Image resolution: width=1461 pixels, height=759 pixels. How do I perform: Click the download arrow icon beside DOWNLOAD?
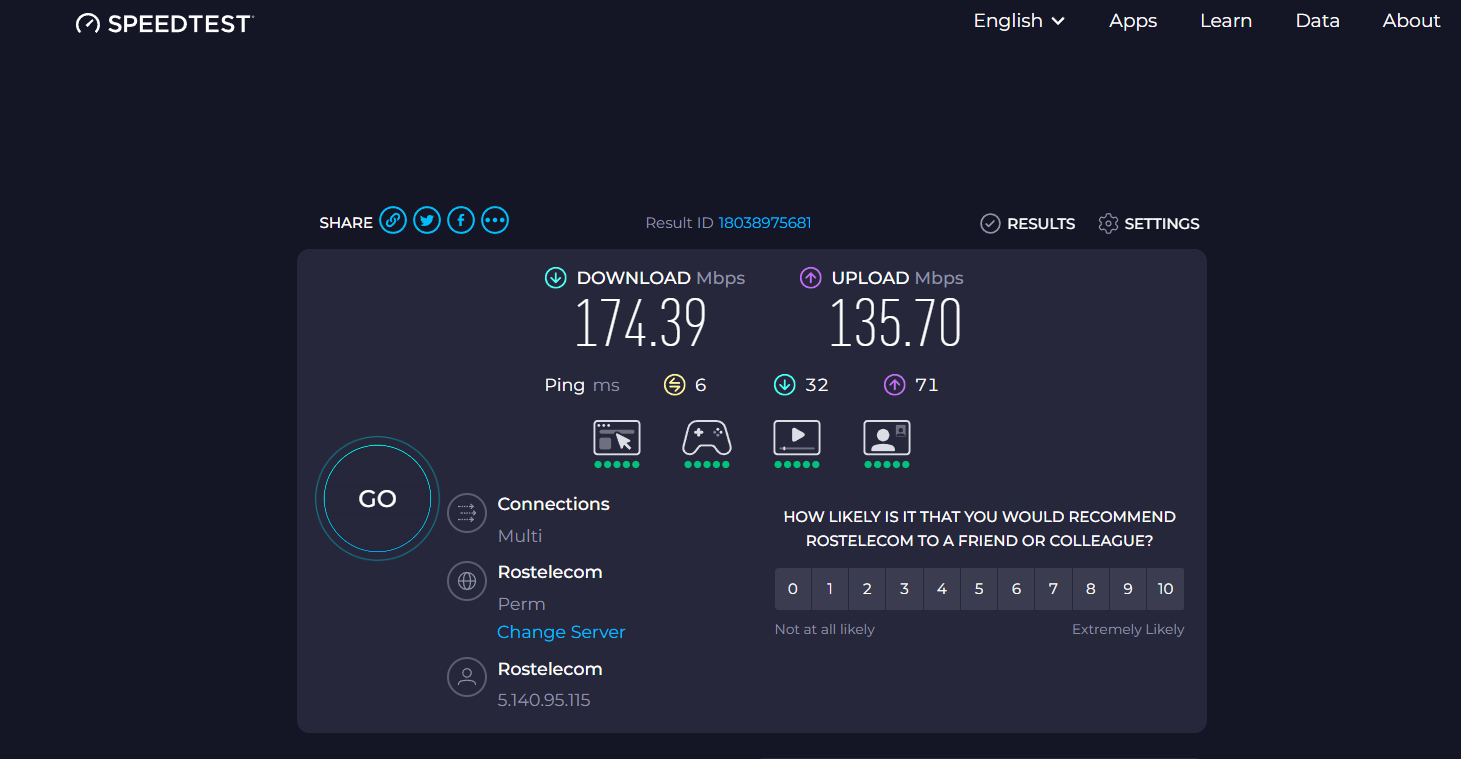pos(555,278)
